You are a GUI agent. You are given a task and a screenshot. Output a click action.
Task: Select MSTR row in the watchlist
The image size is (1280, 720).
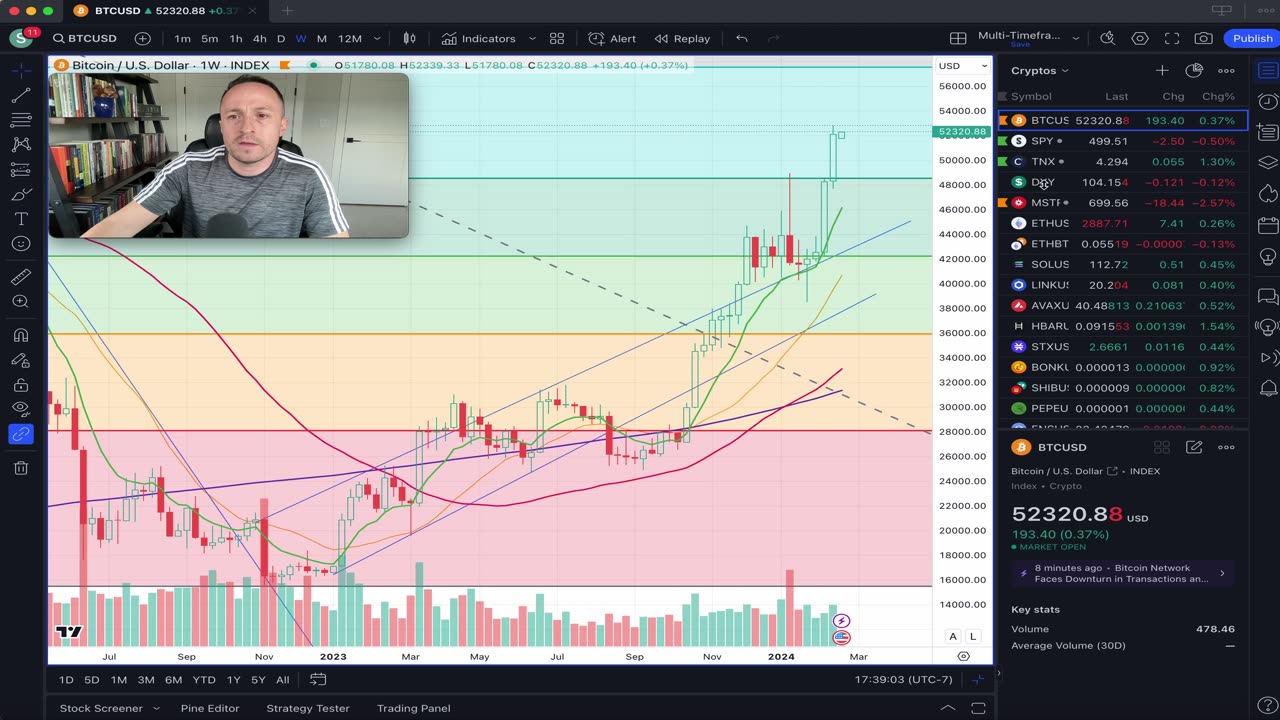tap(1123, 203)
